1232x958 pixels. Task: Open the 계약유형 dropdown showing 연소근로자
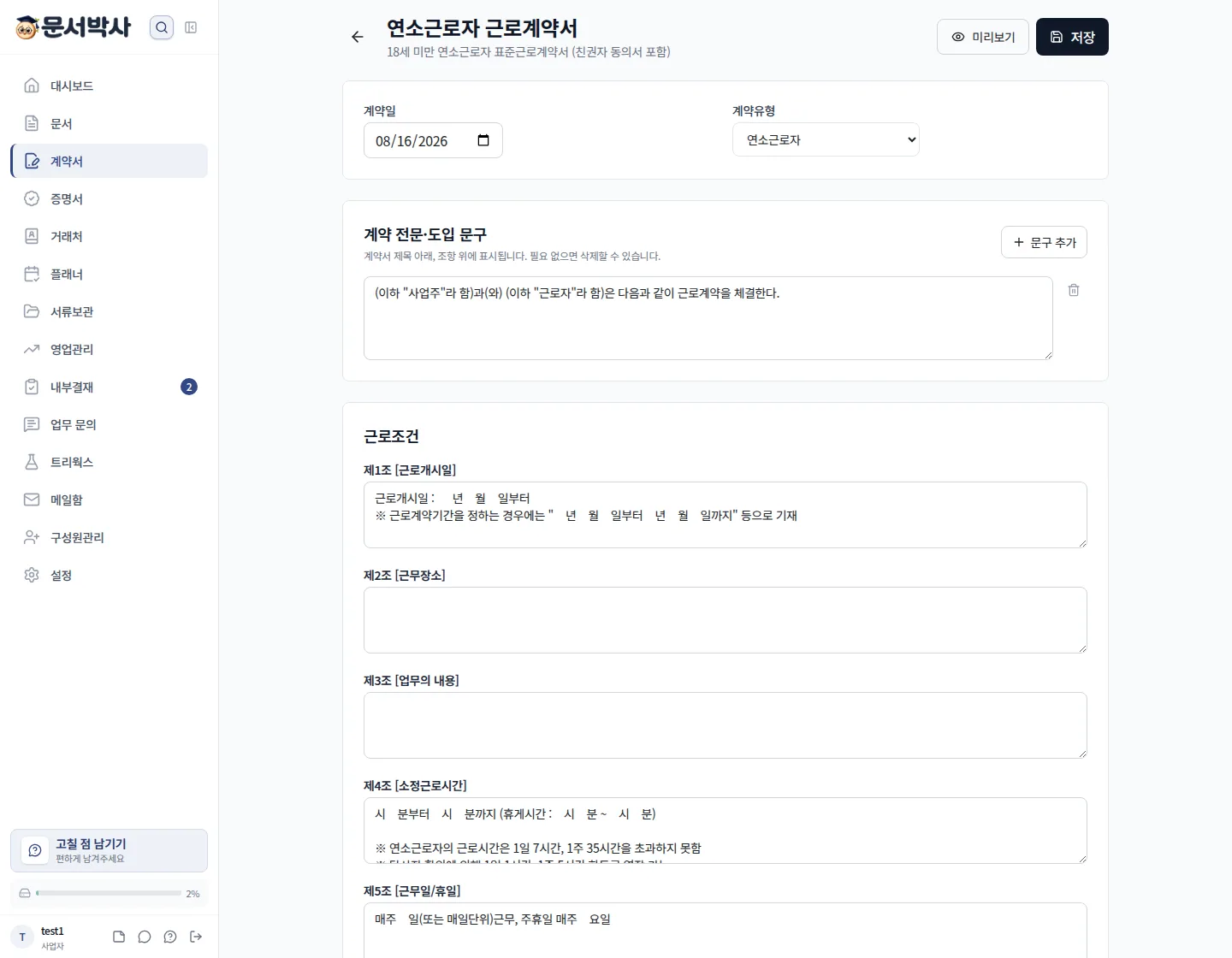coord(826,139)
